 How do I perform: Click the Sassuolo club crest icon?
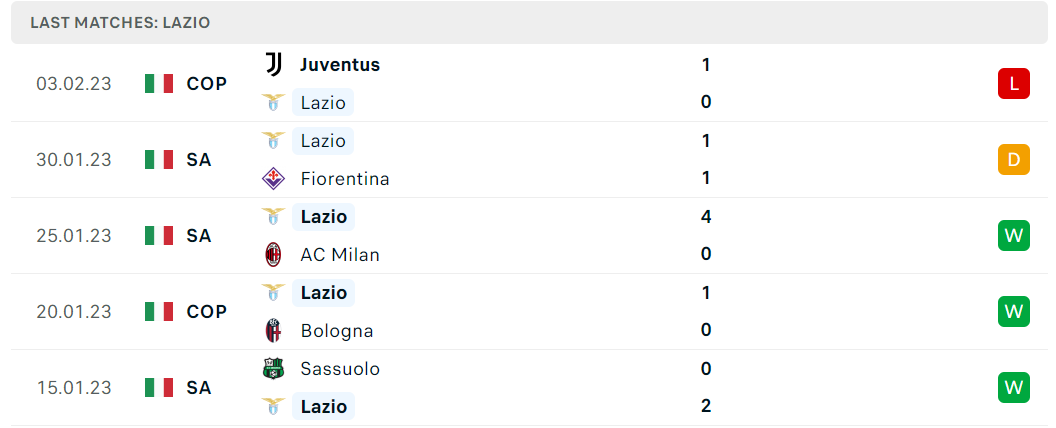(273, 368)
